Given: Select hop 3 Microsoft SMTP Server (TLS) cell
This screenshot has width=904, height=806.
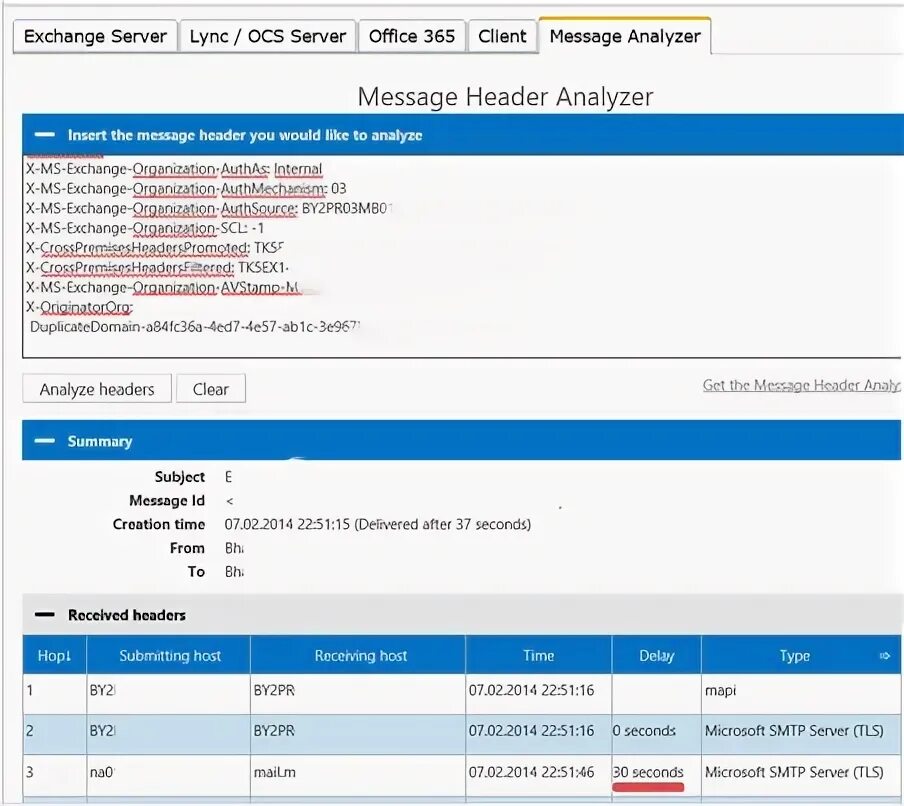Looking at the screenshot, I should (801, 773).
